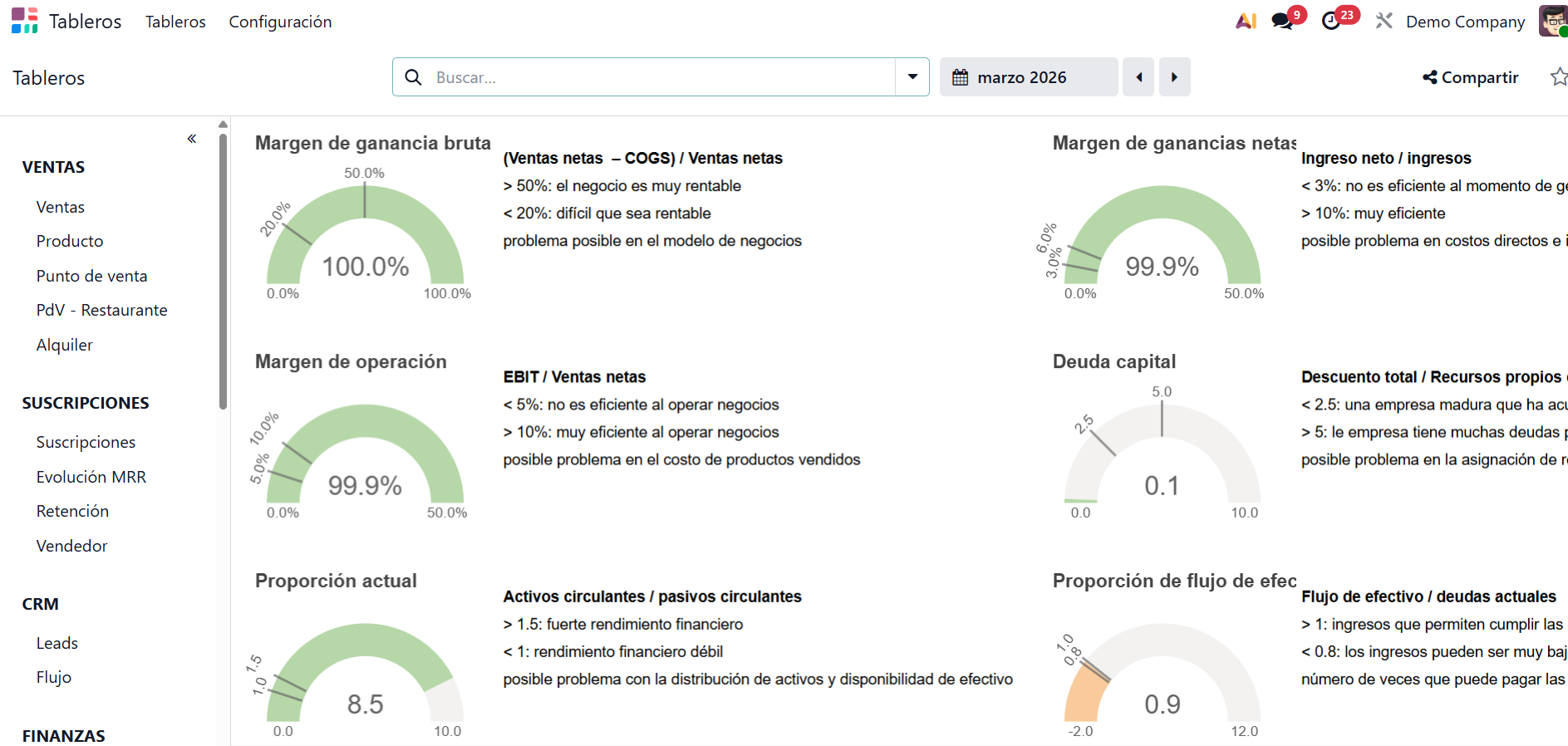Click the Margen de ganancia bruta gauge

(365, 241)
